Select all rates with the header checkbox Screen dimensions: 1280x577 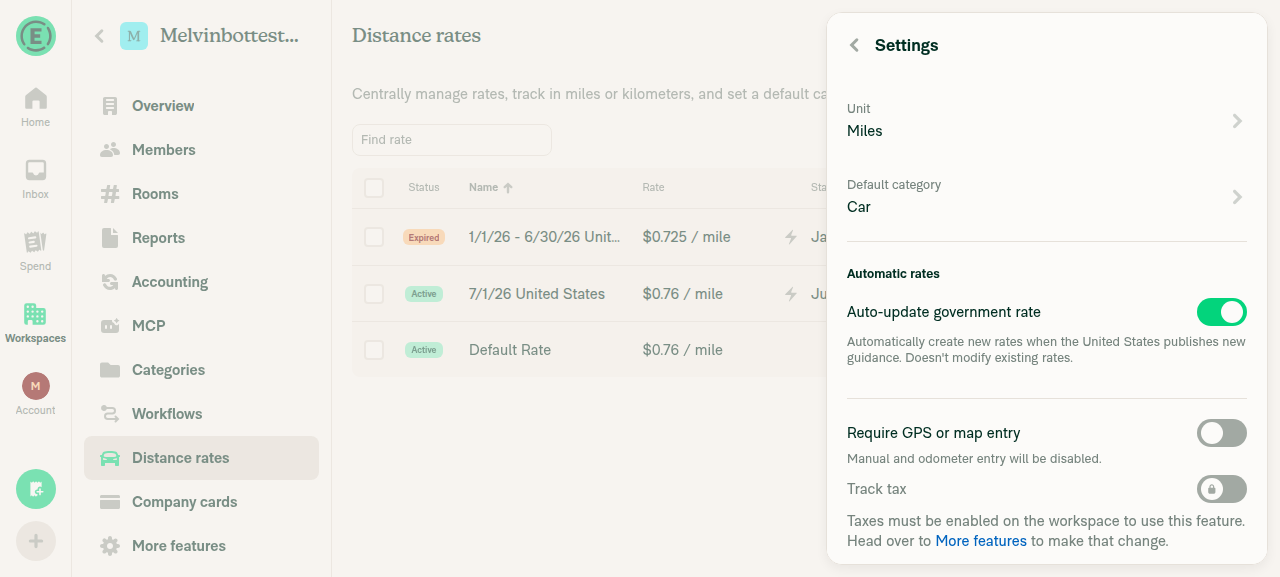[374, 187]
